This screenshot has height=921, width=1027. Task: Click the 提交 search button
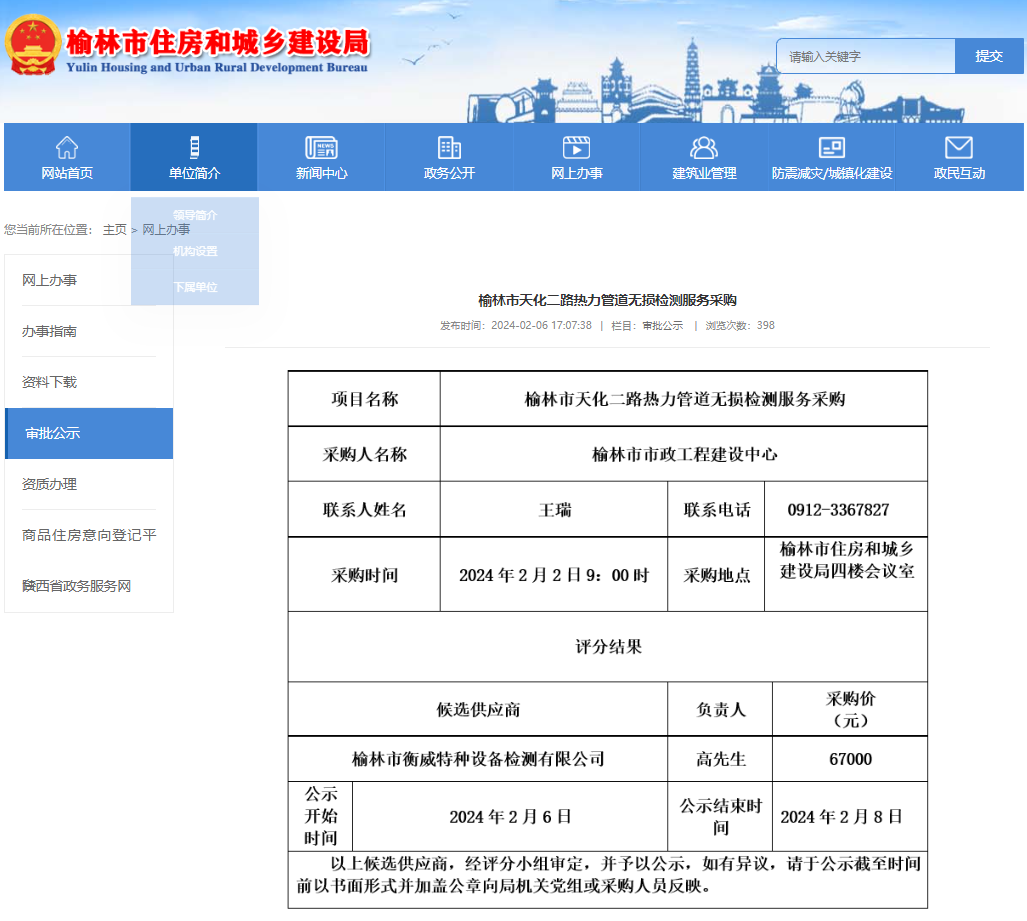(x=989, y=56)
